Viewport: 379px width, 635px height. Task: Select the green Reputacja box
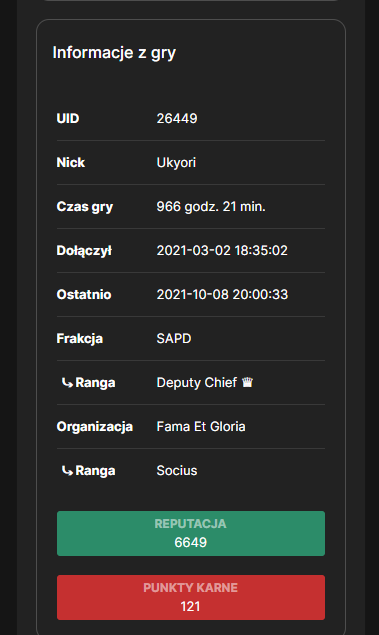pos(191,533)
